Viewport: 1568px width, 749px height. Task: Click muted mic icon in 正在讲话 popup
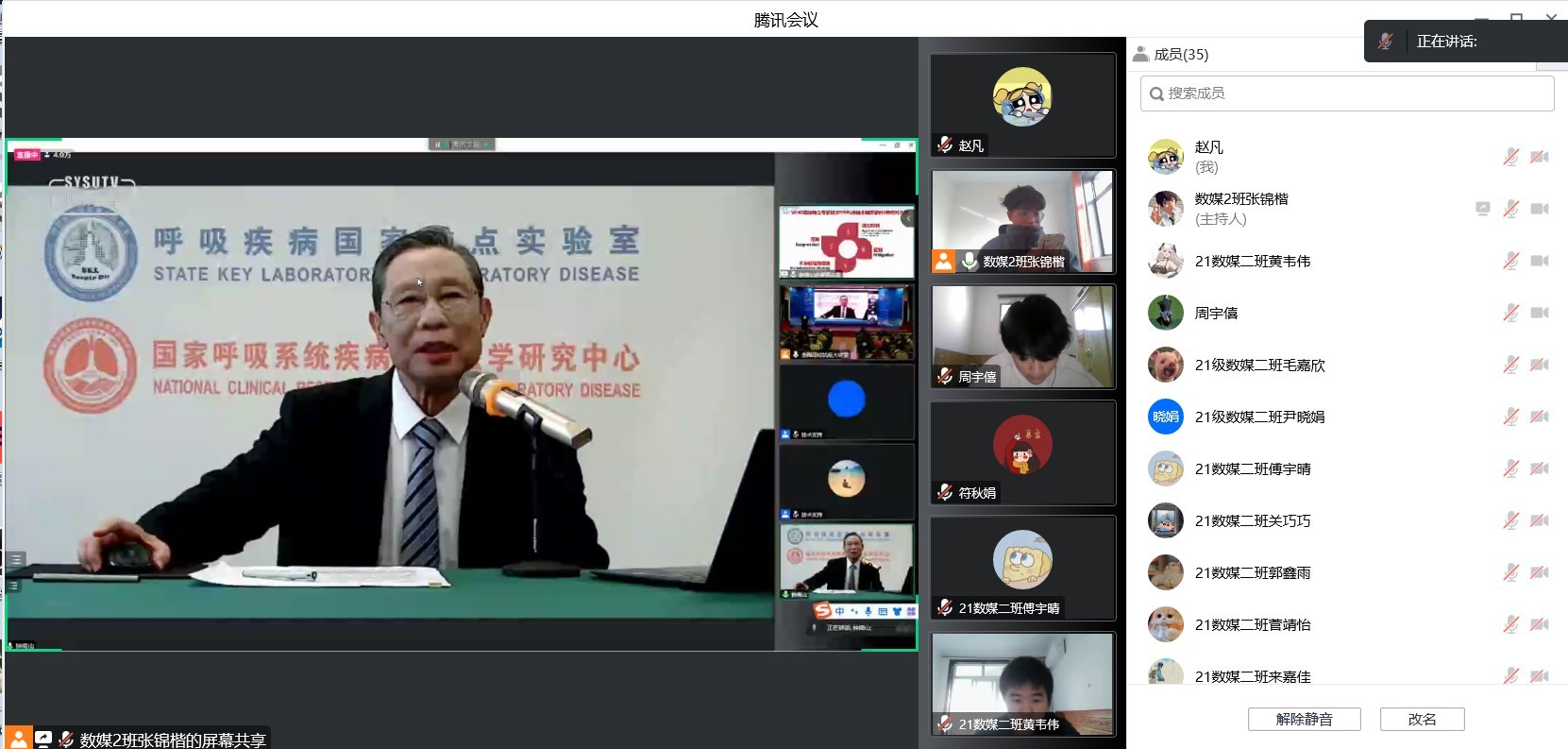[x=1386, y=42]
